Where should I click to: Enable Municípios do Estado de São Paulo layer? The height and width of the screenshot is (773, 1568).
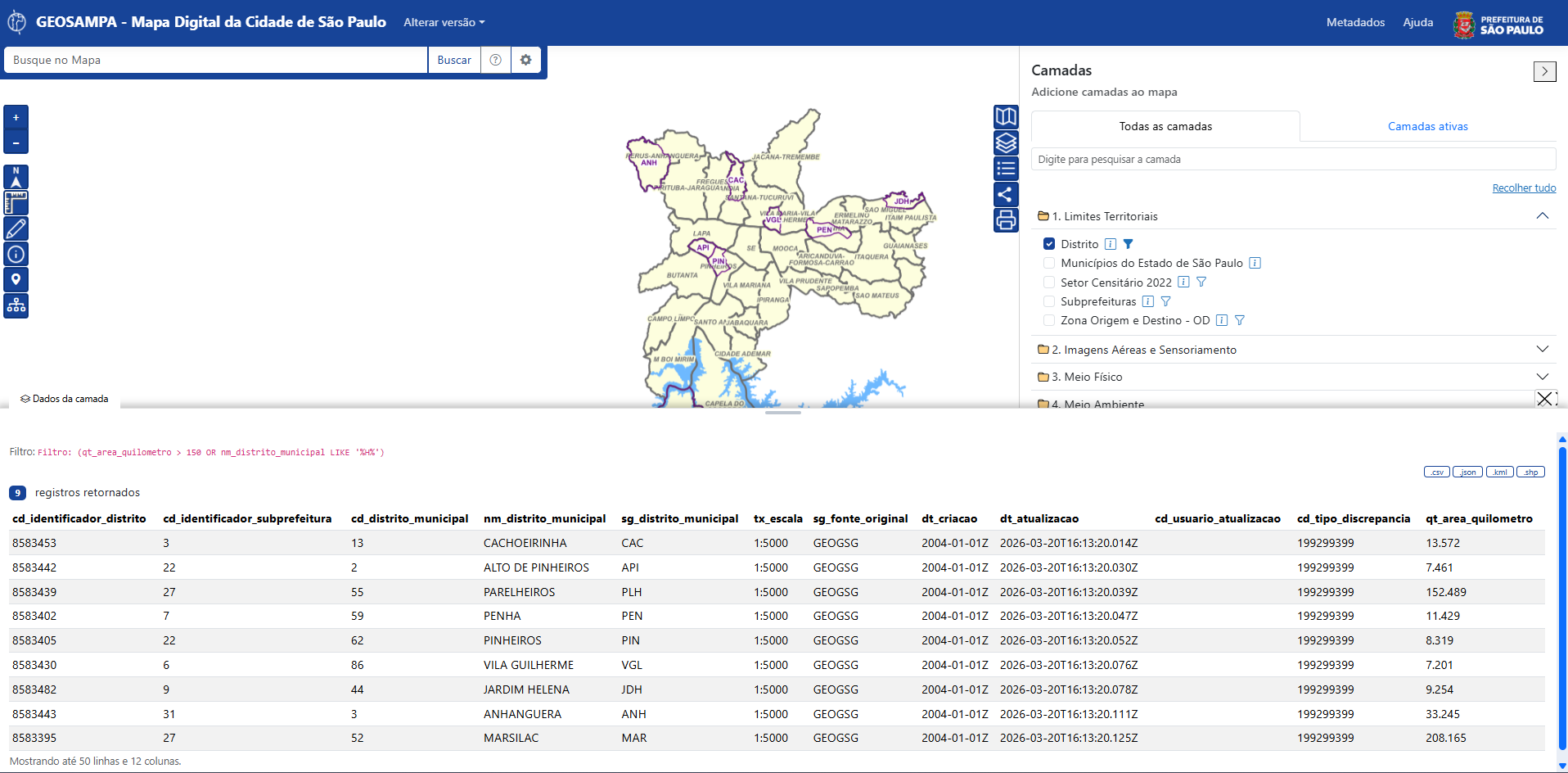point(1049,263)
